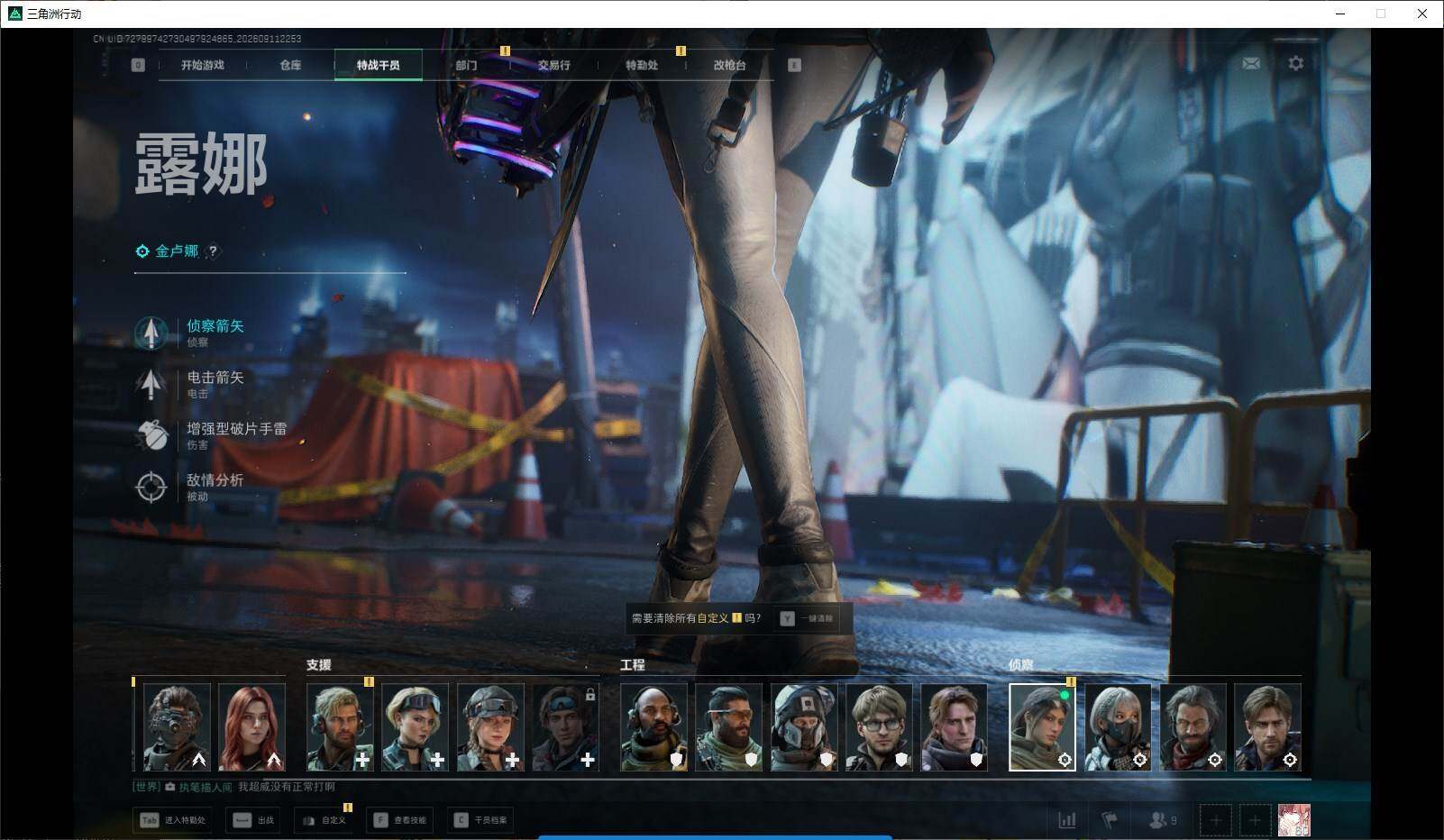The width and height of the screenshot is (1444, 840).
Task: Open game settings gear icon
Action: click(x=1295, y=64)
